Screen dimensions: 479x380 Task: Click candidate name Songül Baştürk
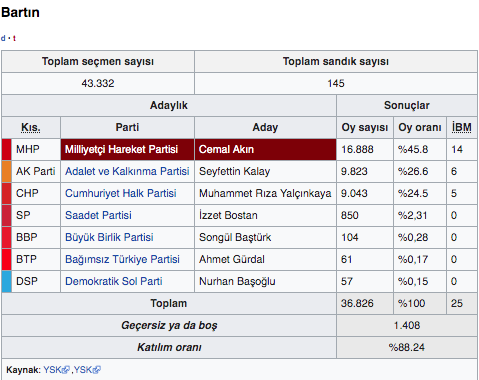pos(235,237)
